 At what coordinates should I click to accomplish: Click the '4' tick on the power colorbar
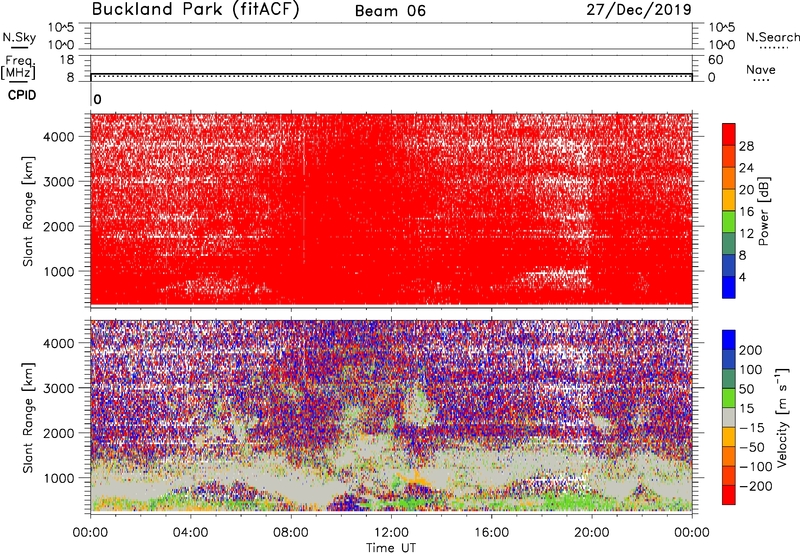[x=743, y=277]
